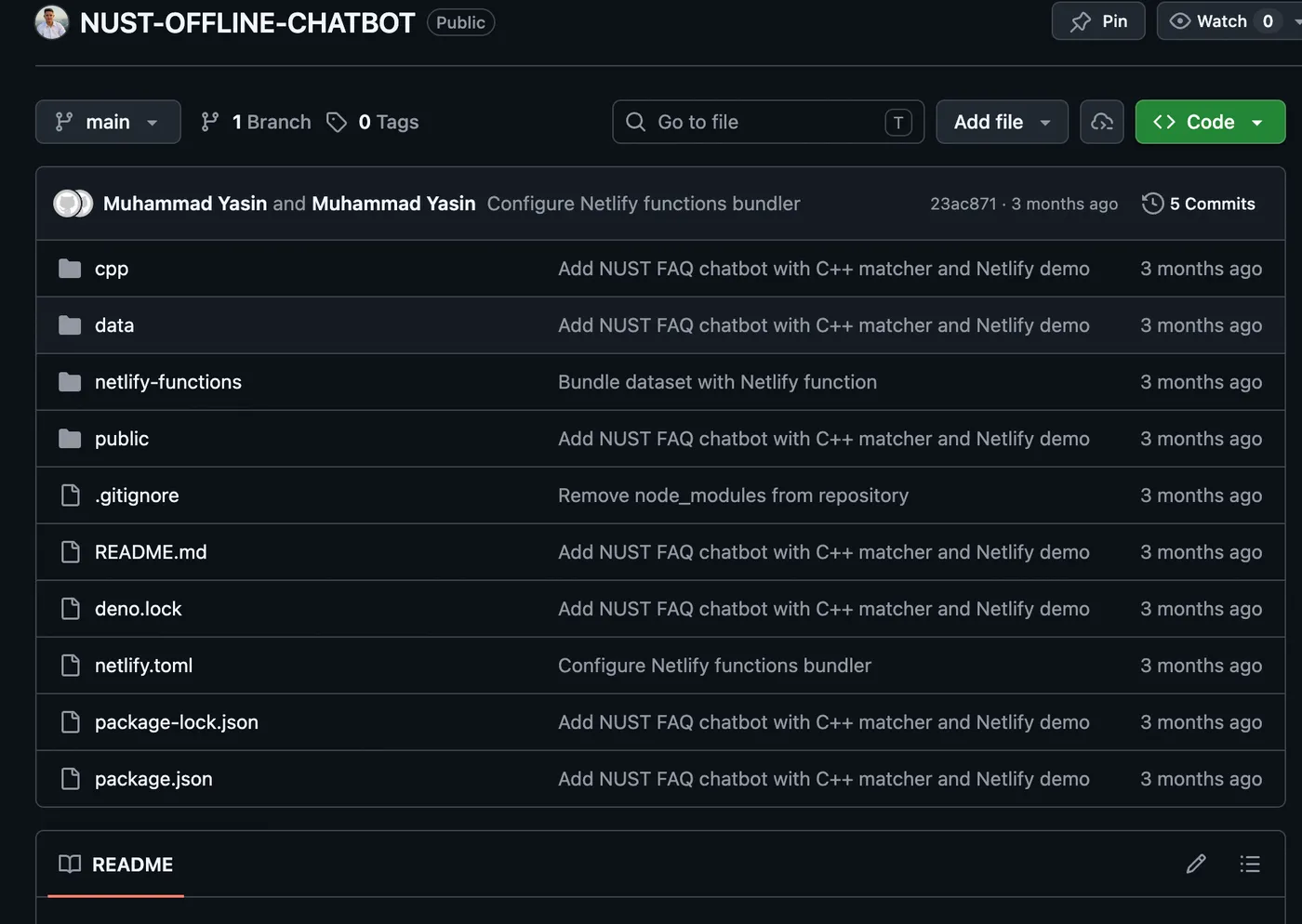Open the deno.lock file
Viewport: 1302px width, 924px height.
point(138,609)
